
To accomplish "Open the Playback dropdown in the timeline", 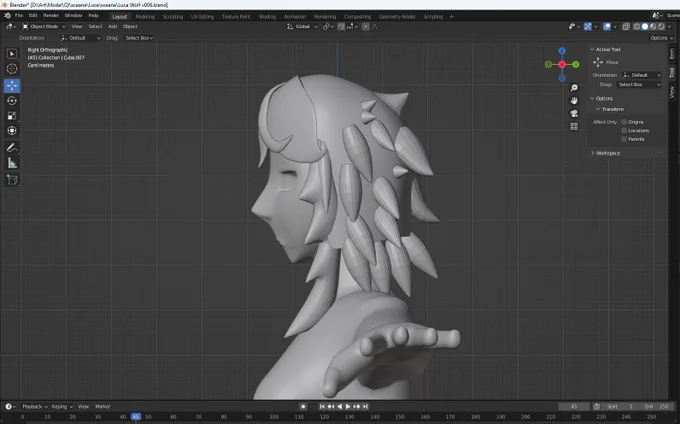I will (x=35, y=407).
